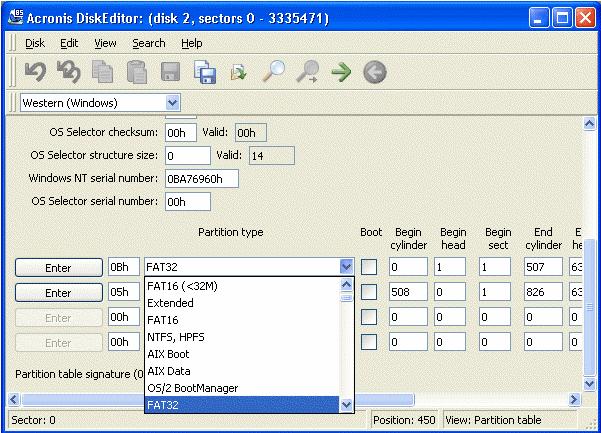Choose NTFS, HPFS partition type
601x433 pixels.
pos(242,337)
